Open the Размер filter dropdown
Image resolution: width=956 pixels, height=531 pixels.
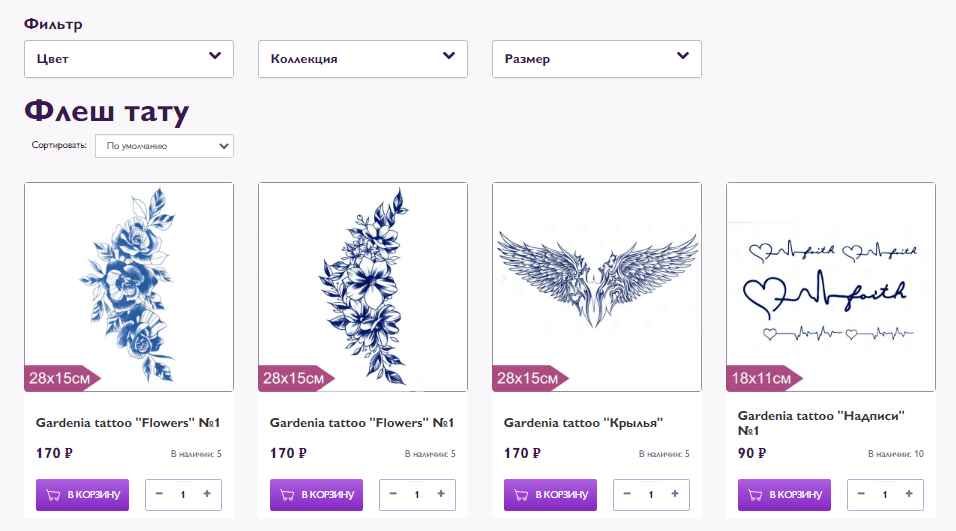tap(597, 59)
